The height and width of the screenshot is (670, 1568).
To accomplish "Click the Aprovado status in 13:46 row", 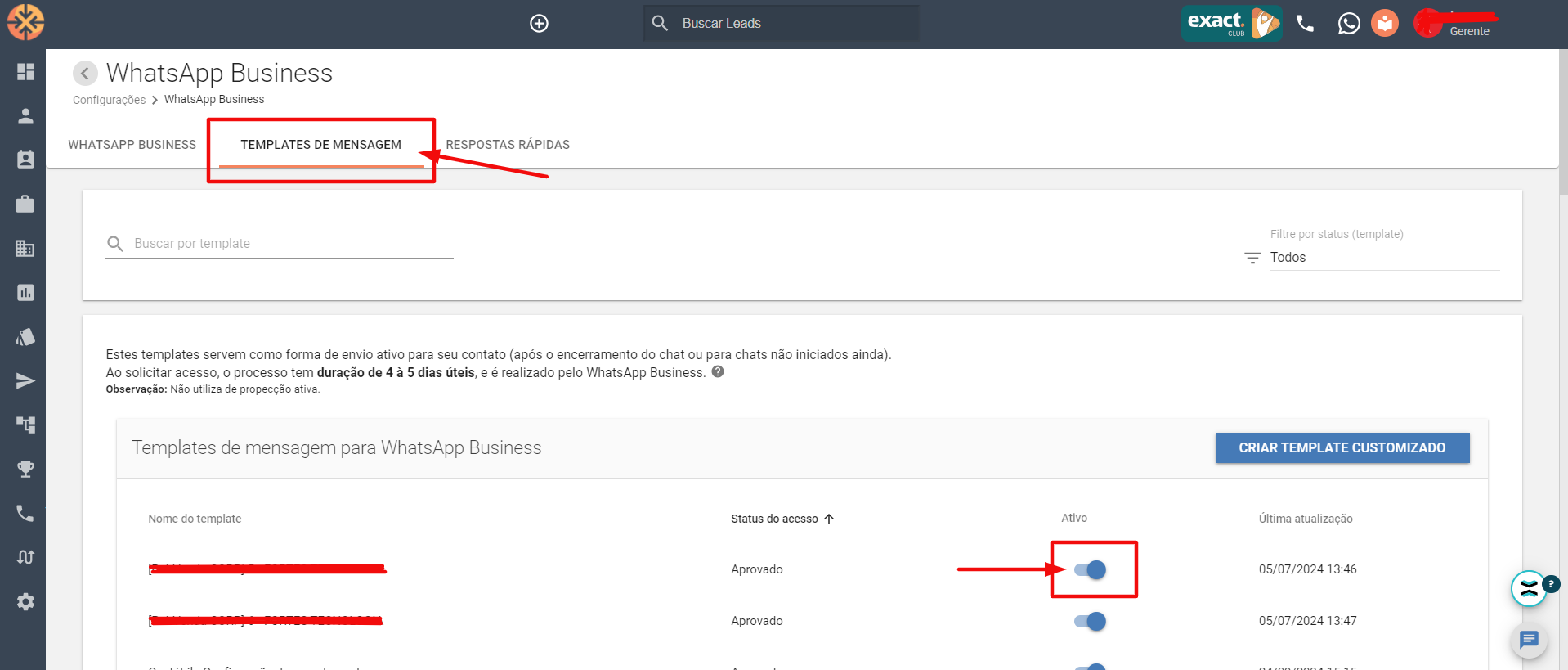I will coord(757,569).
